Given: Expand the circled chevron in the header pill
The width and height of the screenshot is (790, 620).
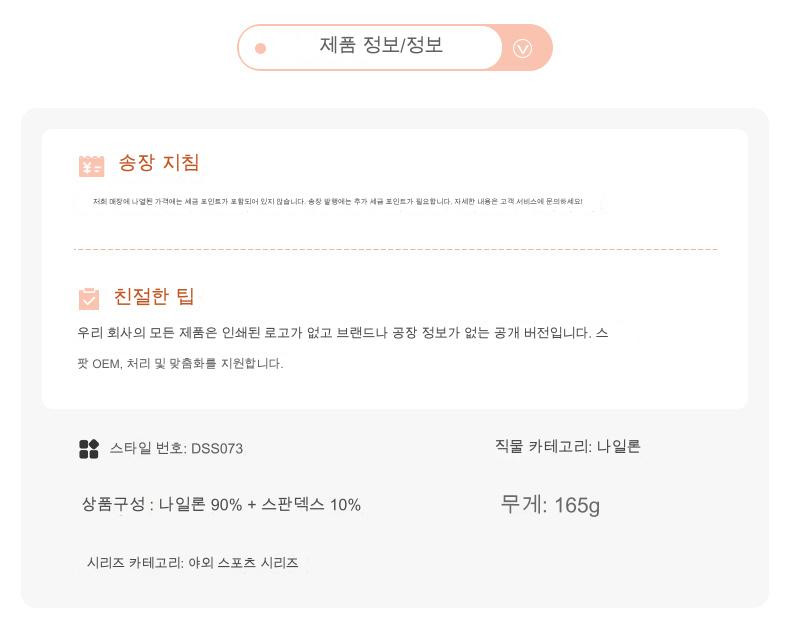Looking at the screenshot, I should [x=522, y=48].
